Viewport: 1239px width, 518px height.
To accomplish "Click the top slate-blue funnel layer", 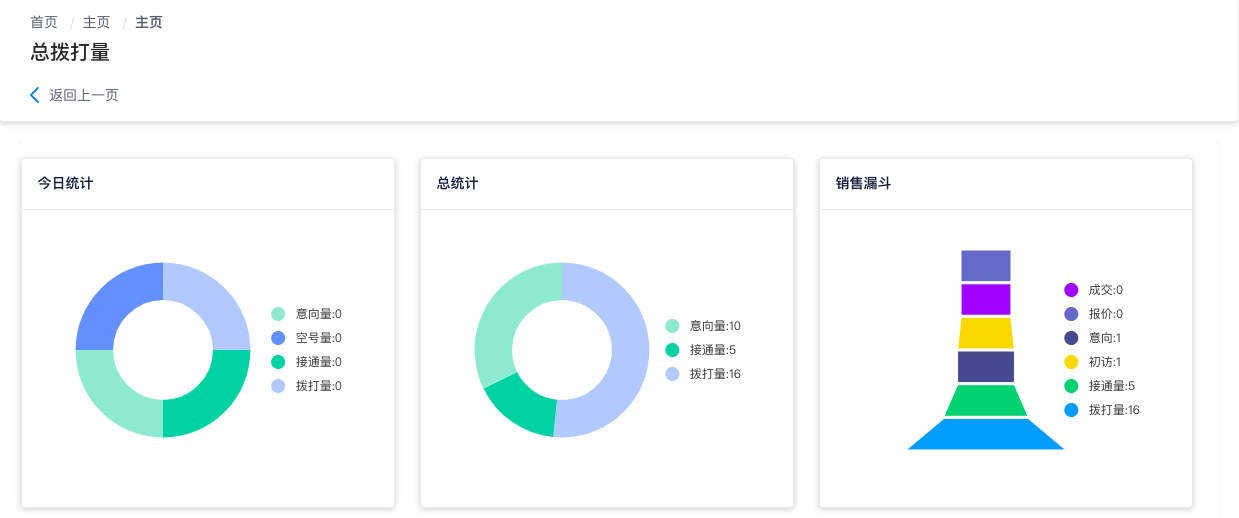I will coord(985,266).
